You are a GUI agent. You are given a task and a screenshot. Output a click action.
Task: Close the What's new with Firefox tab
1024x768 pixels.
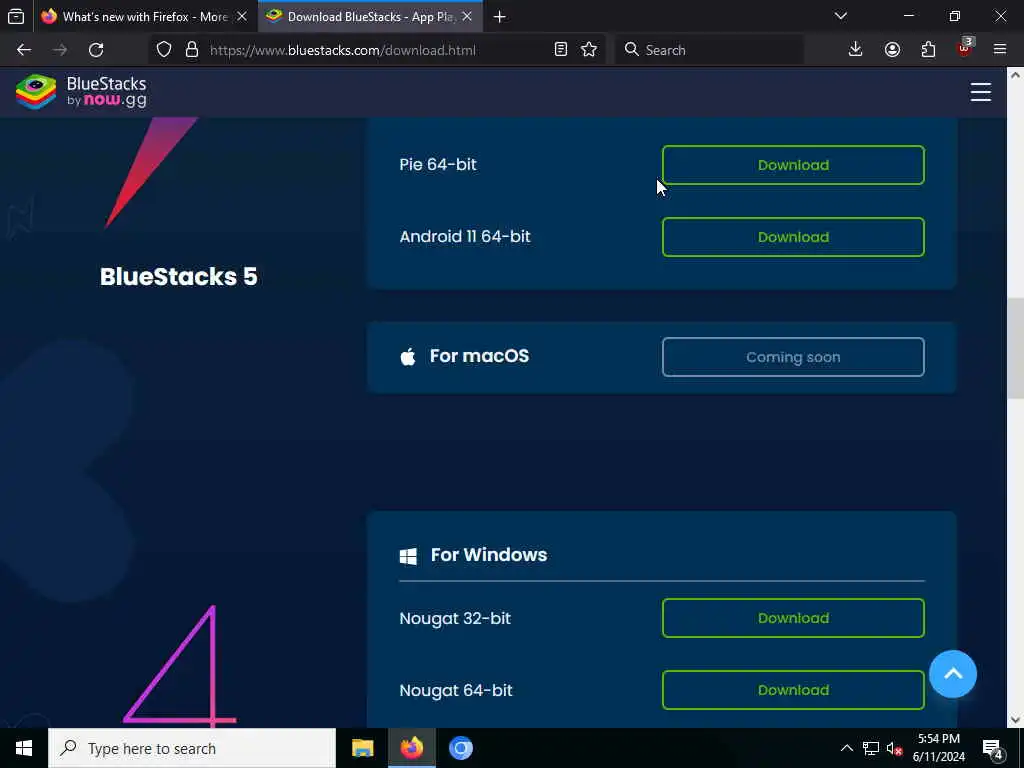pyautogui.click(x=242, y=17)
